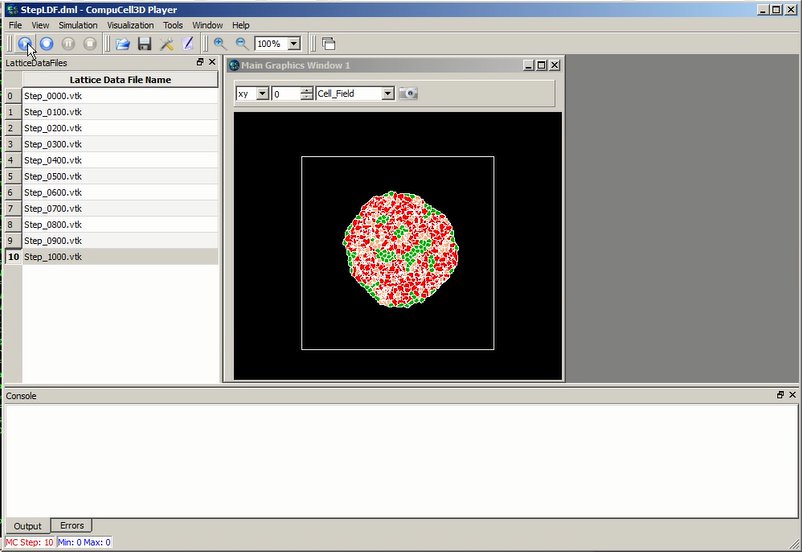Open the xy projection plane dropdown
The height and width of the screenshot is (552, 802).
pos(262,93)
